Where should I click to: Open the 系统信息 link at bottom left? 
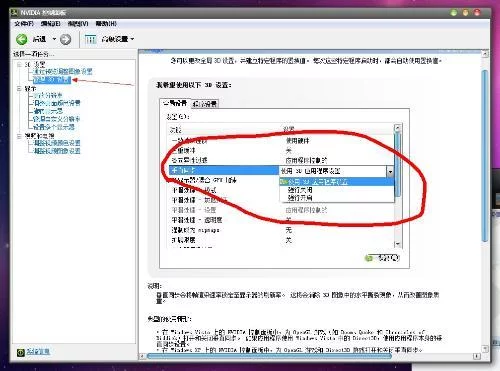click(x=38, y=352)
